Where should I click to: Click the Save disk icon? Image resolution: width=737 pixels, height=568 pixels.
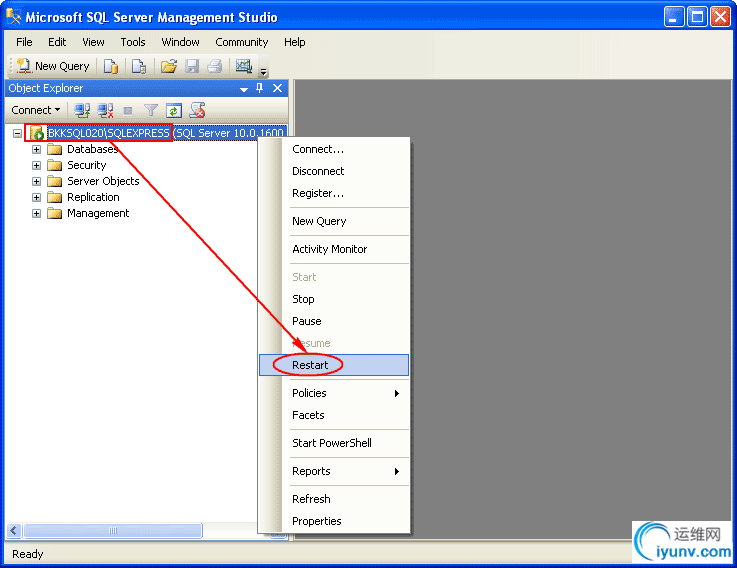point(192,66)
